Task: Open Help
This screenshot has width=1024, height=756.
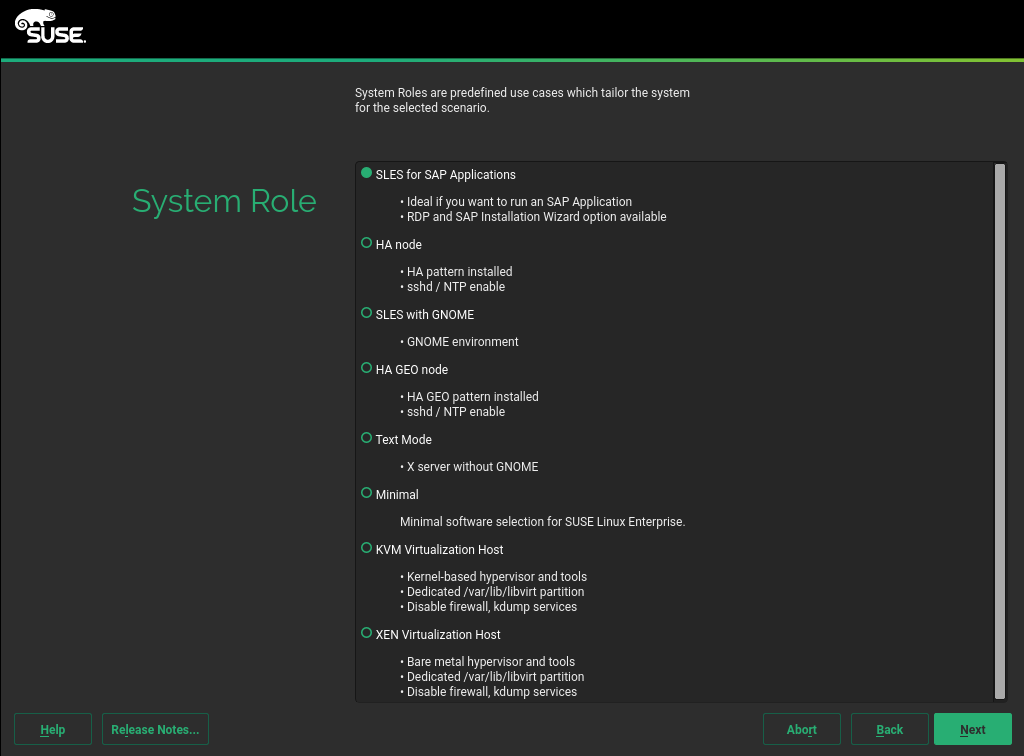Action: click(52, 729)
